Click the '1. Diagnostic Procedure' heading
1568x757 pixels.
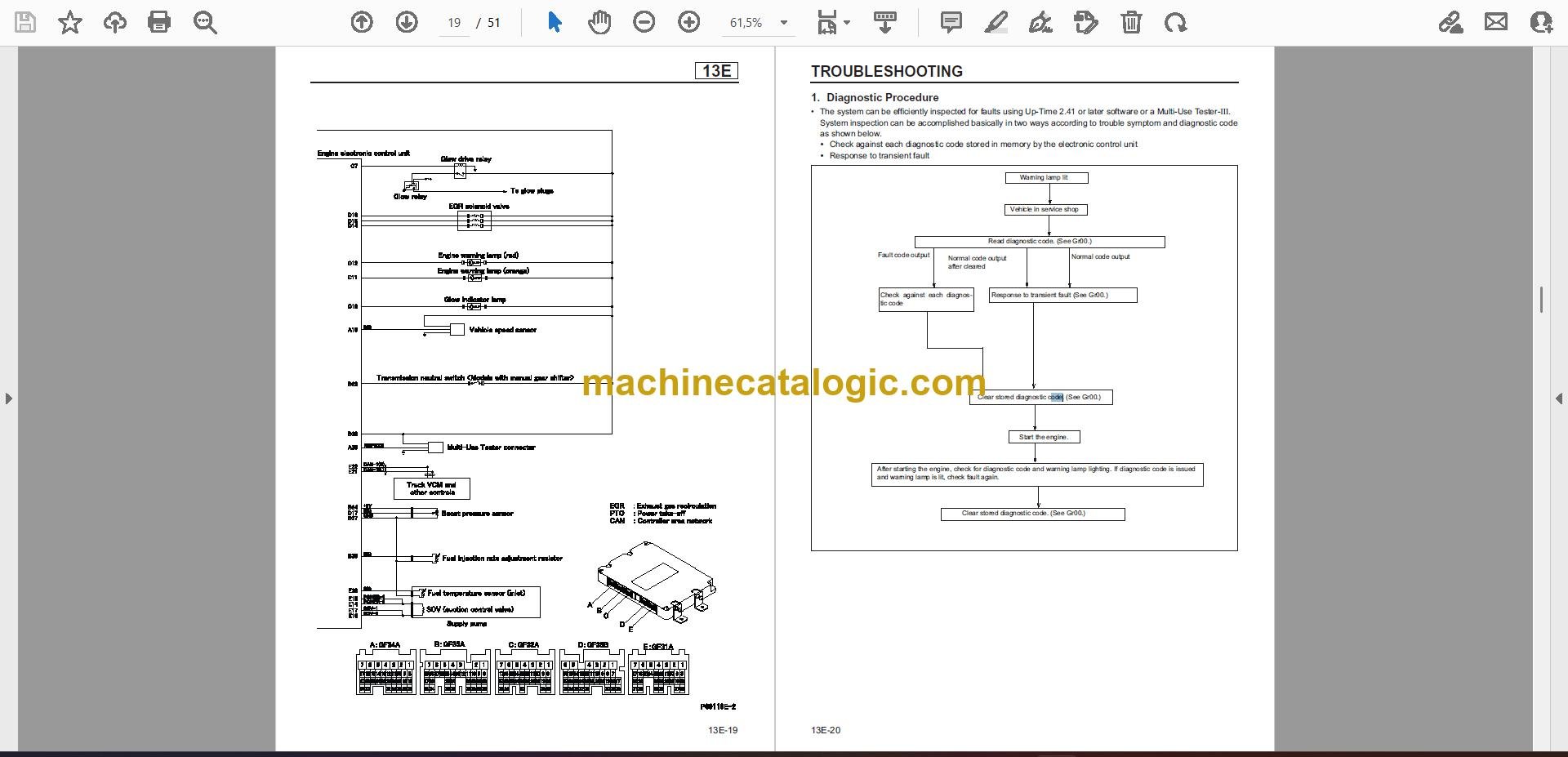pos(875,97)
